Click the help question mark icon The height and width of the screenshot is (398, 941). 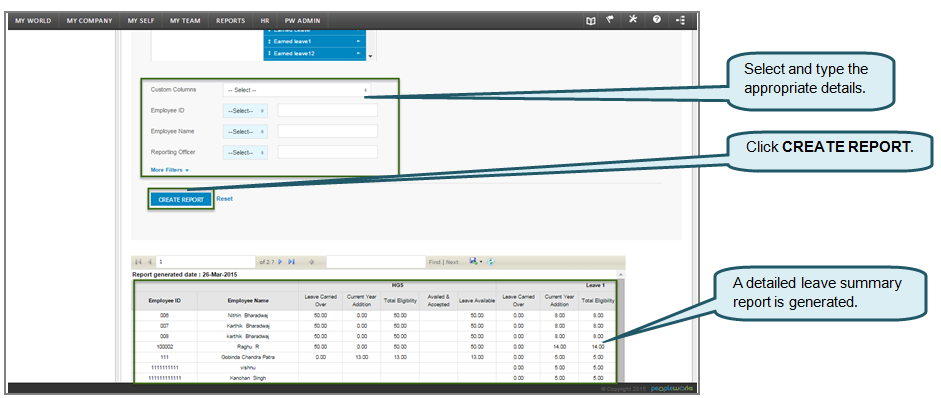pos(657,20)
